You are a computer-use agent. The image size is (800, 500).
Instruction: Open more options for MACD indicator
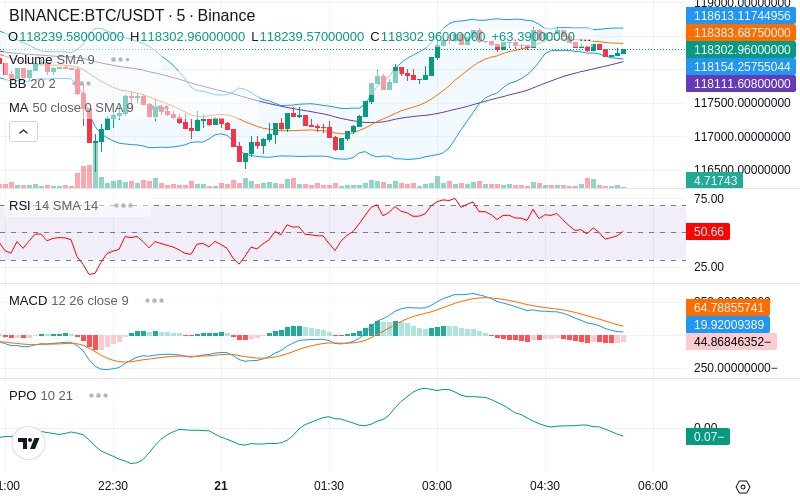click(x=154, y=301)
